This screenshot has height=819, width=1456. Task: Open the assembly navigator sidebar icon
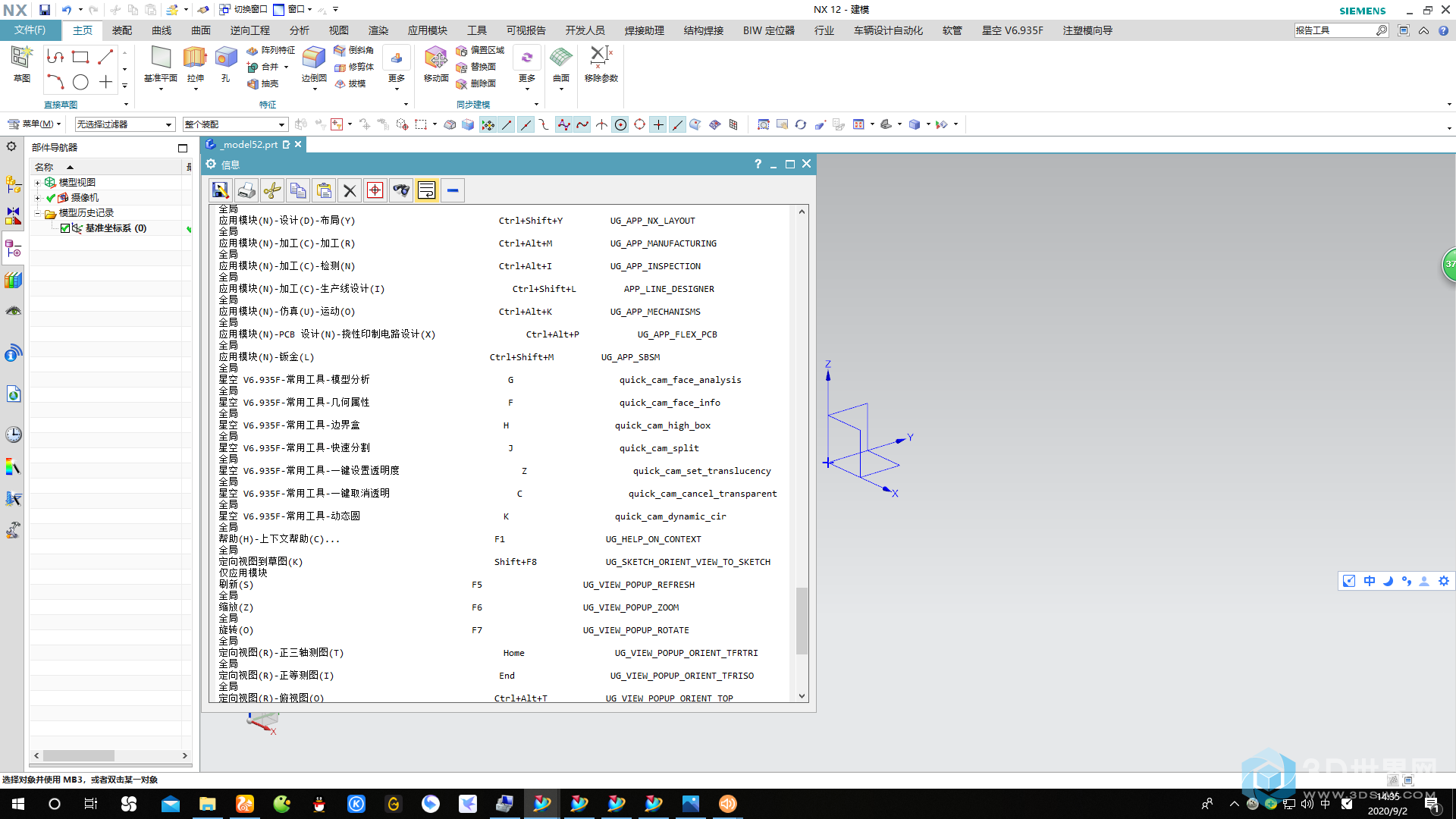click(13, 184)
